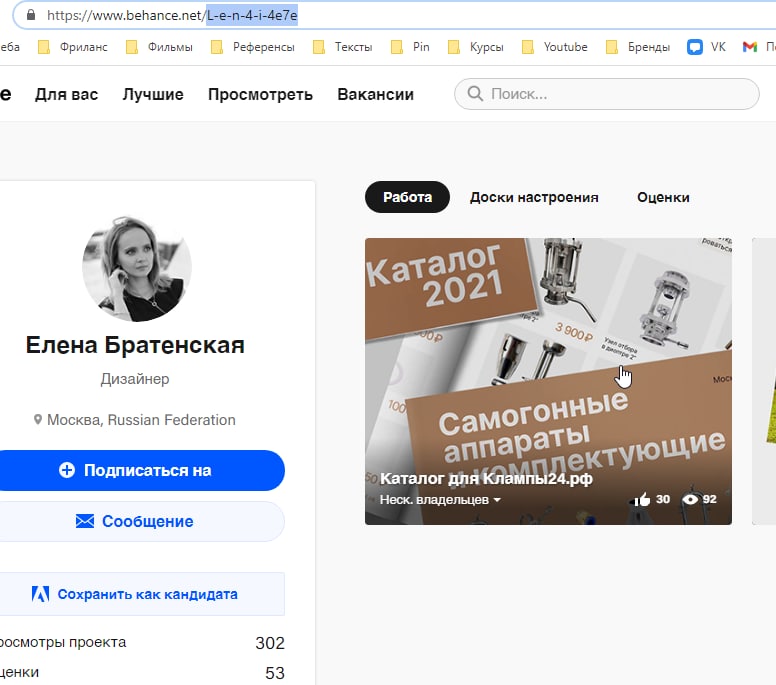Open the Pin bookmarks folder
The image size is (776, 685).
coord(410,47)
